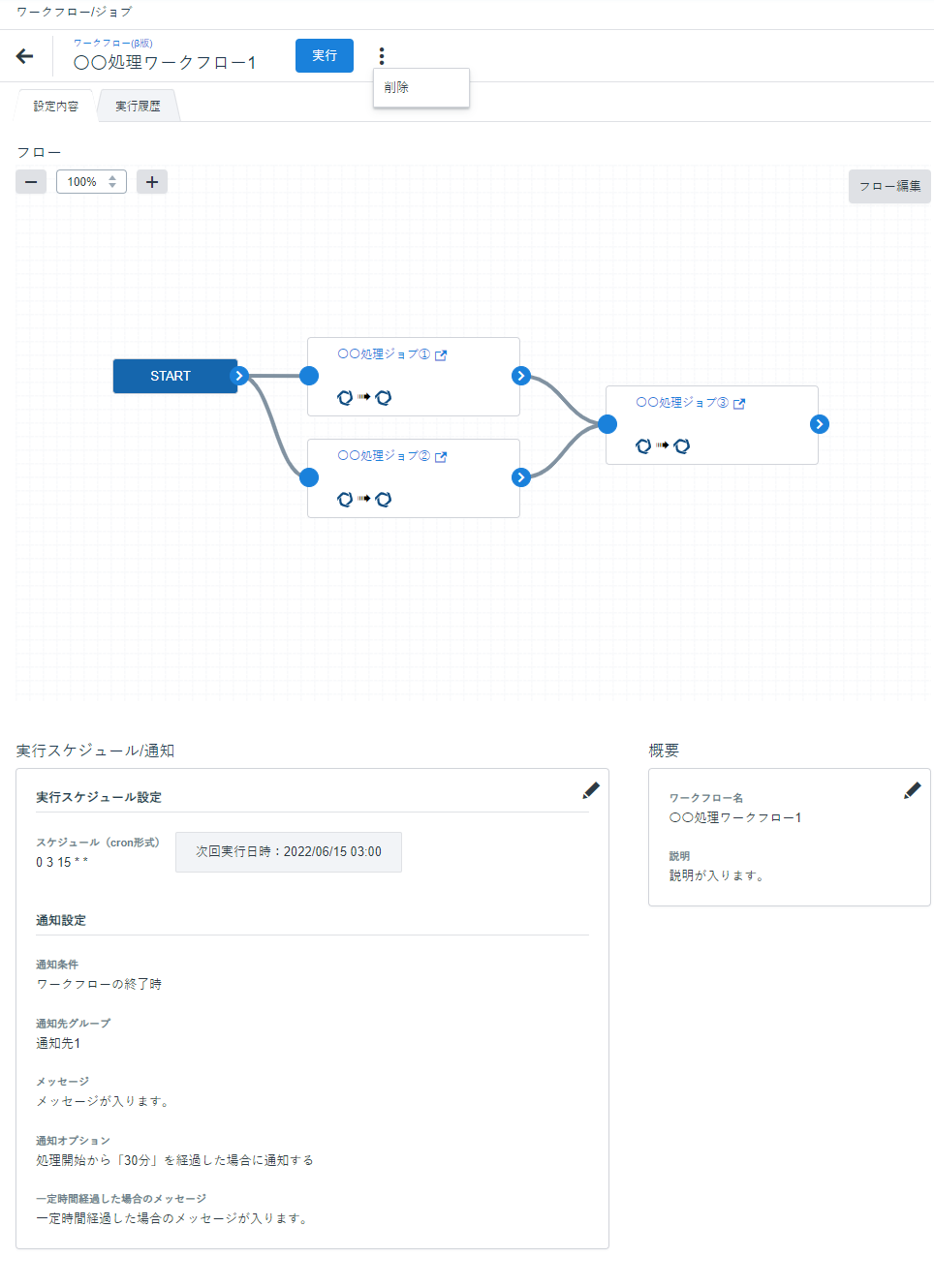Image resolution: width=934 pixels, height=1288 pixels.
Task: Edit 実行スケジュール設定 with pencil icon
Action: tap(591, 790)
